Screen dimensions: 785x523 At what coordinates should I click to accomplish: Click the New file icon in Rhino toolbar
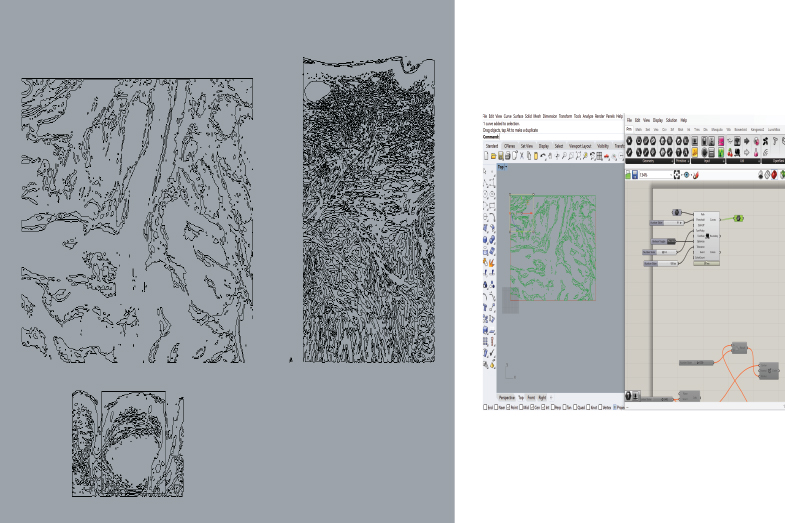[486, 156]
